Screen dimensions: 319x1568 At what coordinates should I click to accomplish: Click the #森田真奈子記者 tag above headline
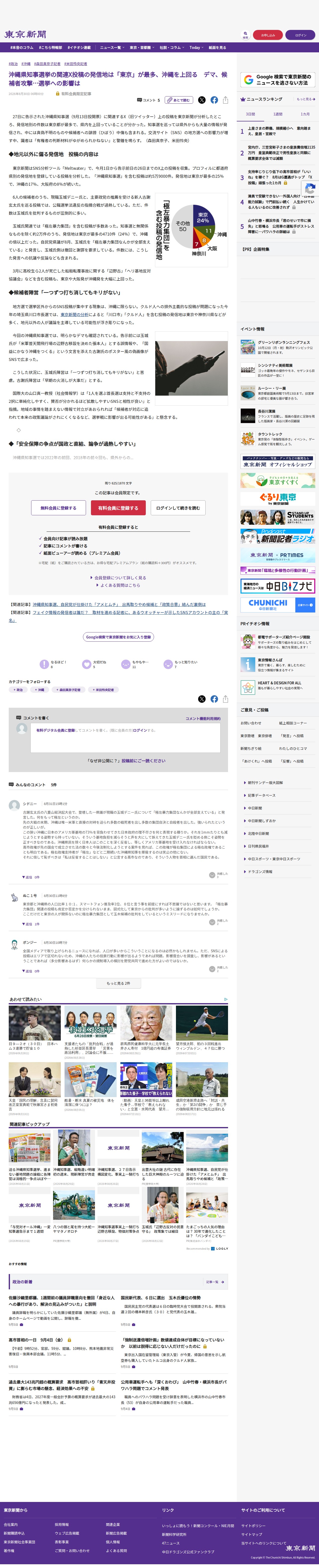point(48,64)
